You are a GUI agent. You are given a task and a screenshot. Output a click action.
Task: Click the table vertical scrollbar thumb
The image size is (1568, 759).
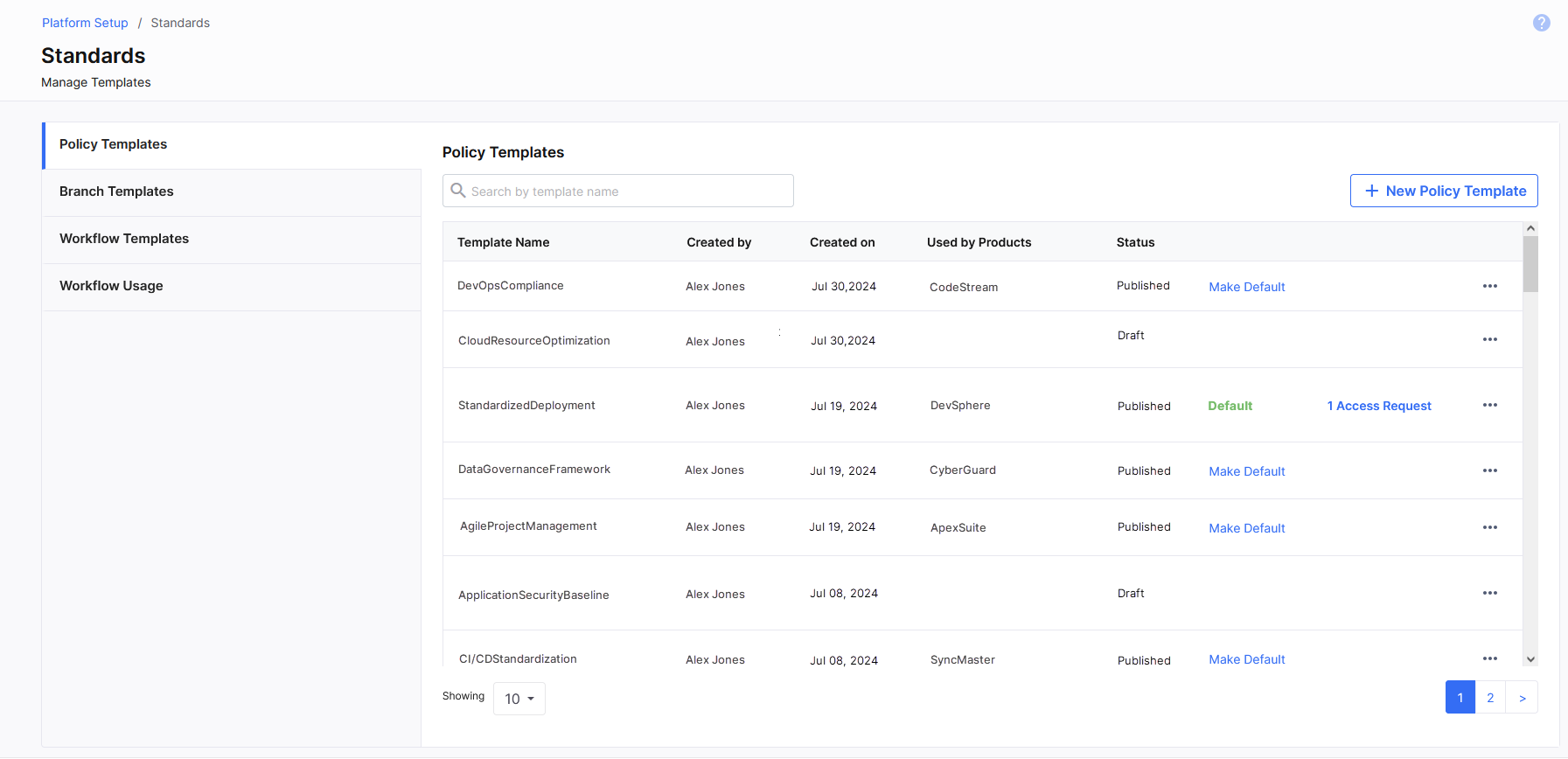click(1530, 263)
